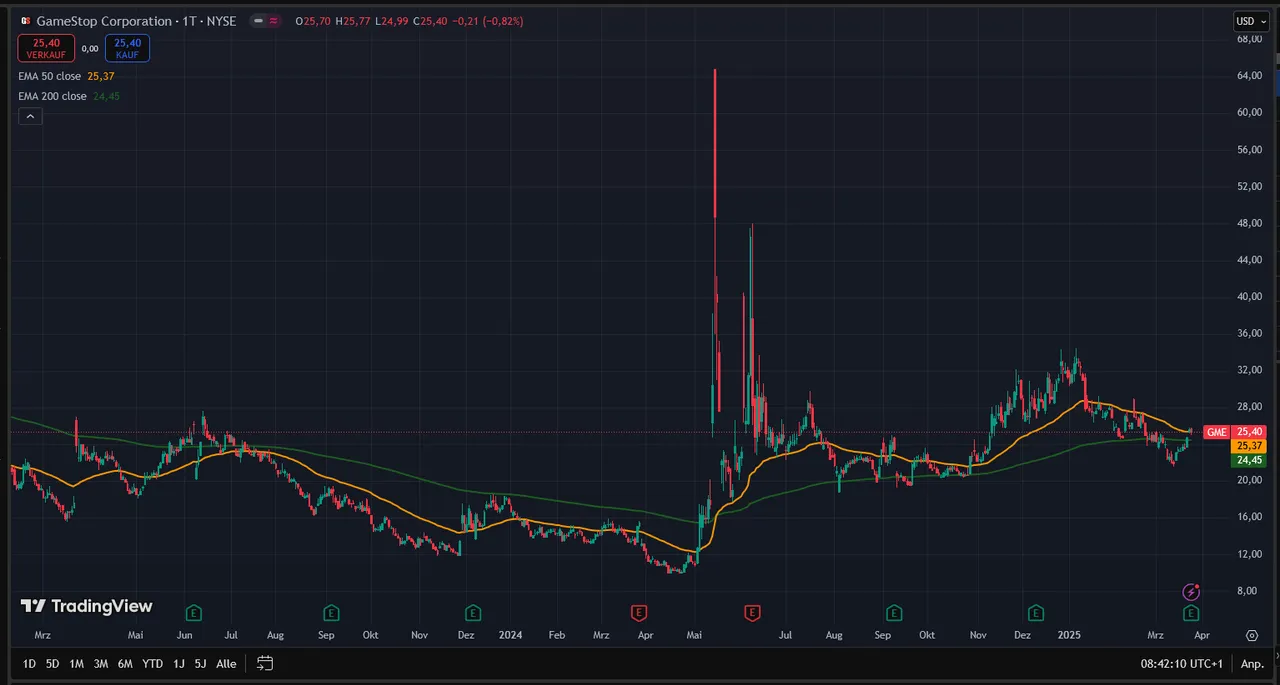Click the 64,00 price axis level
Image resolution: width=1280 pixels, height=685 pixels.
pyautogui.click(x=1249, y=76)
